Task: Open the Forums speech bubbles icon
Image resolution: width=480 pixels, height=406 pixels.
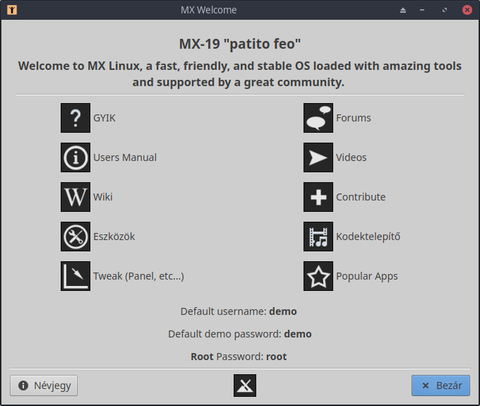Action: [318, 118]
